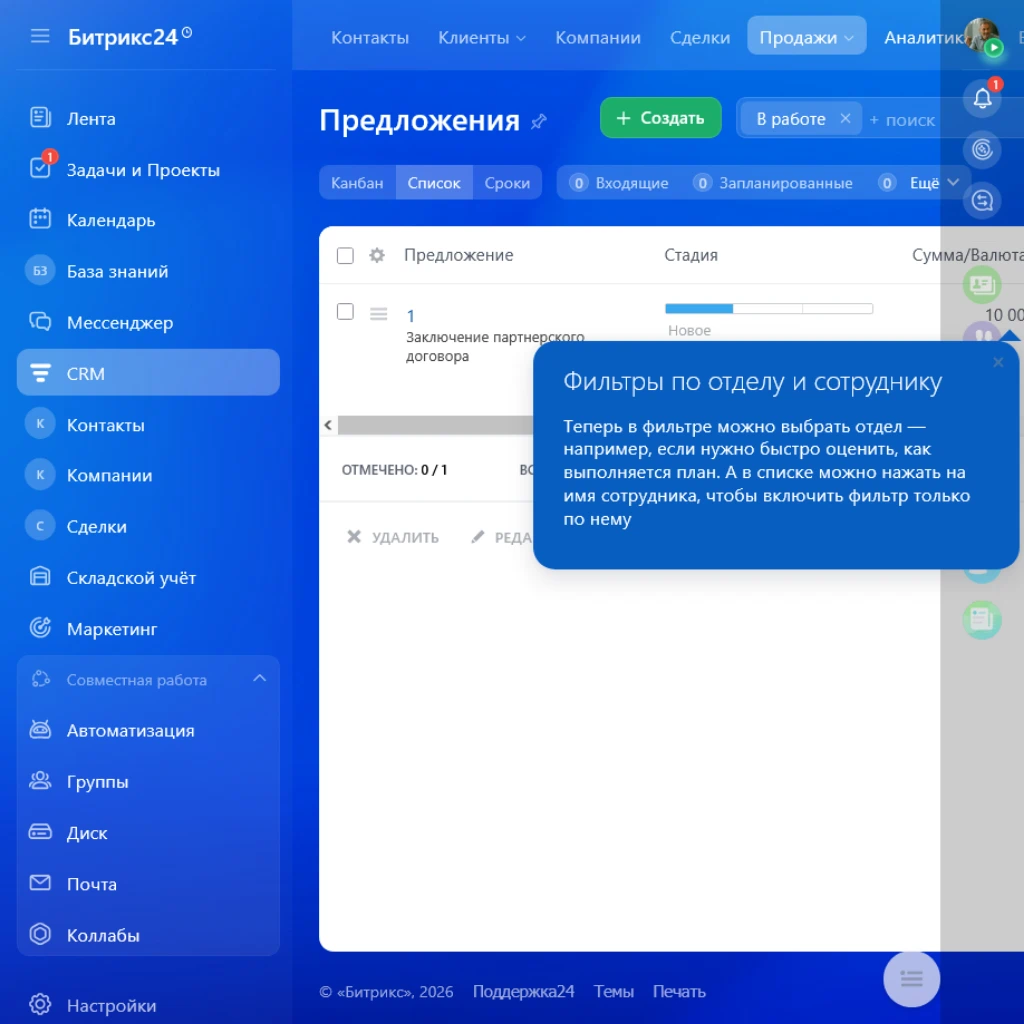This screenshot has width=1024, height=1024.
Task: Switch to the Сроки tab
Action: pos(507,183)
